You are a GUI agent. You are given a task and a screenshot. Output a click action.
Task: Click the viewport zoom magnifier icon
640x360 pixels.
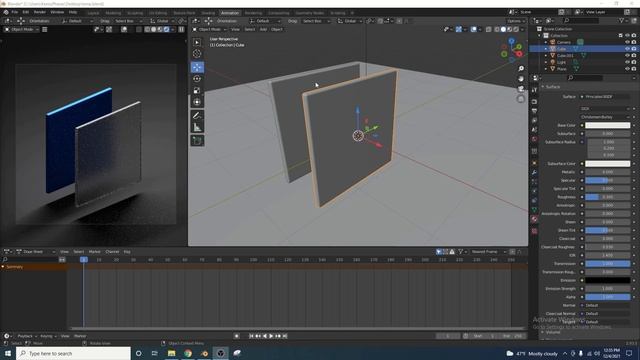[x=521, y=69]
